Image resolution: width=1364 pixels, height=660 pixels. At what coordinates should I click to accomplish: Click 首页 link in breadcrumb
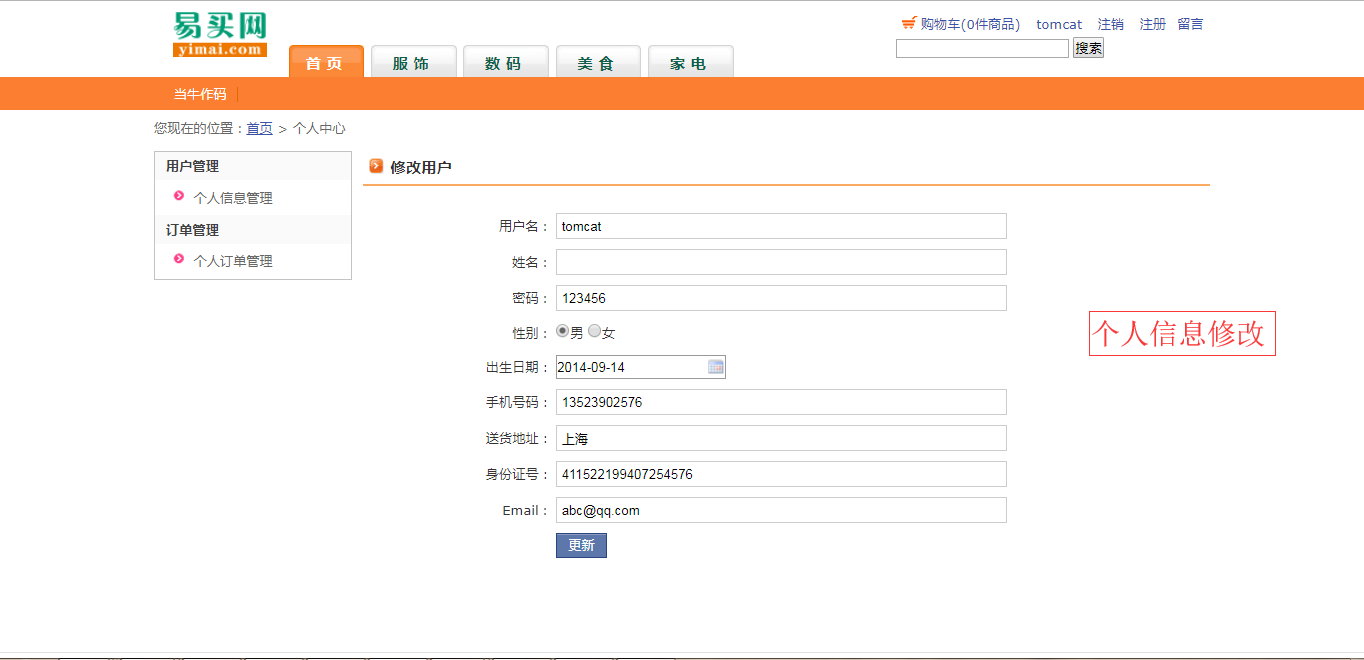(x=259, y=128)
